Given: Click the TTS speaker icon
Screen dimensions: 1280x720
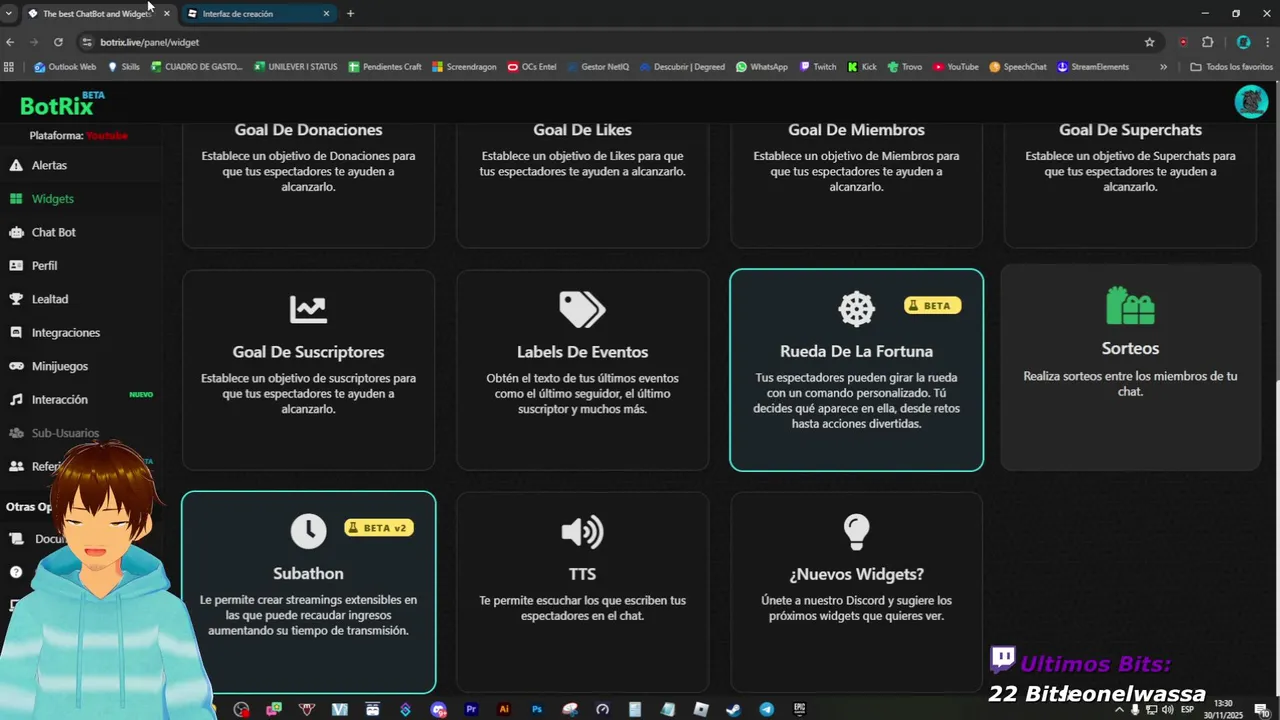Looking at the screenshot, I should pyautogui.click(x=582, y=532).
